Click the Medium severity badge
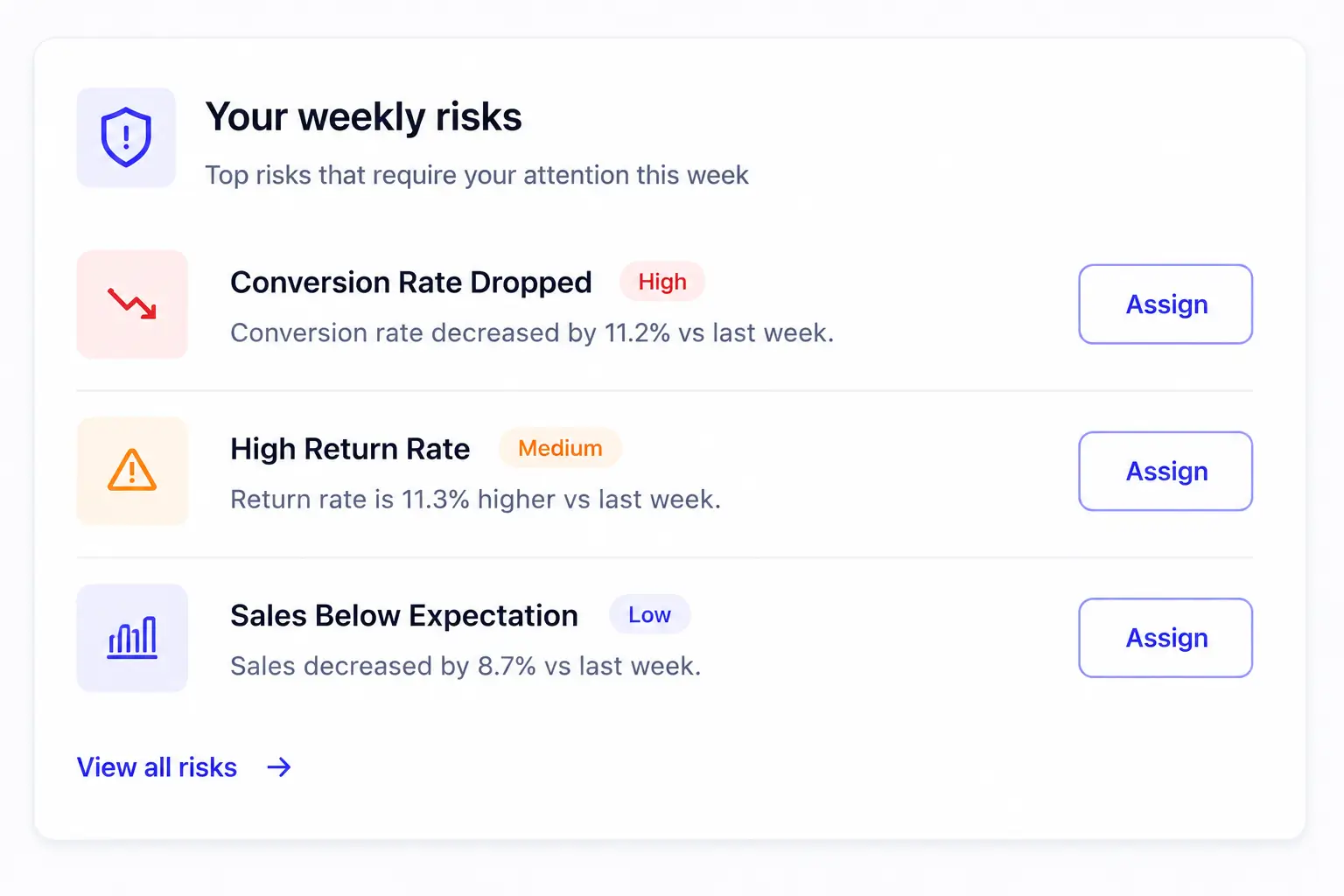1344x896 pixels. (560, 448)
